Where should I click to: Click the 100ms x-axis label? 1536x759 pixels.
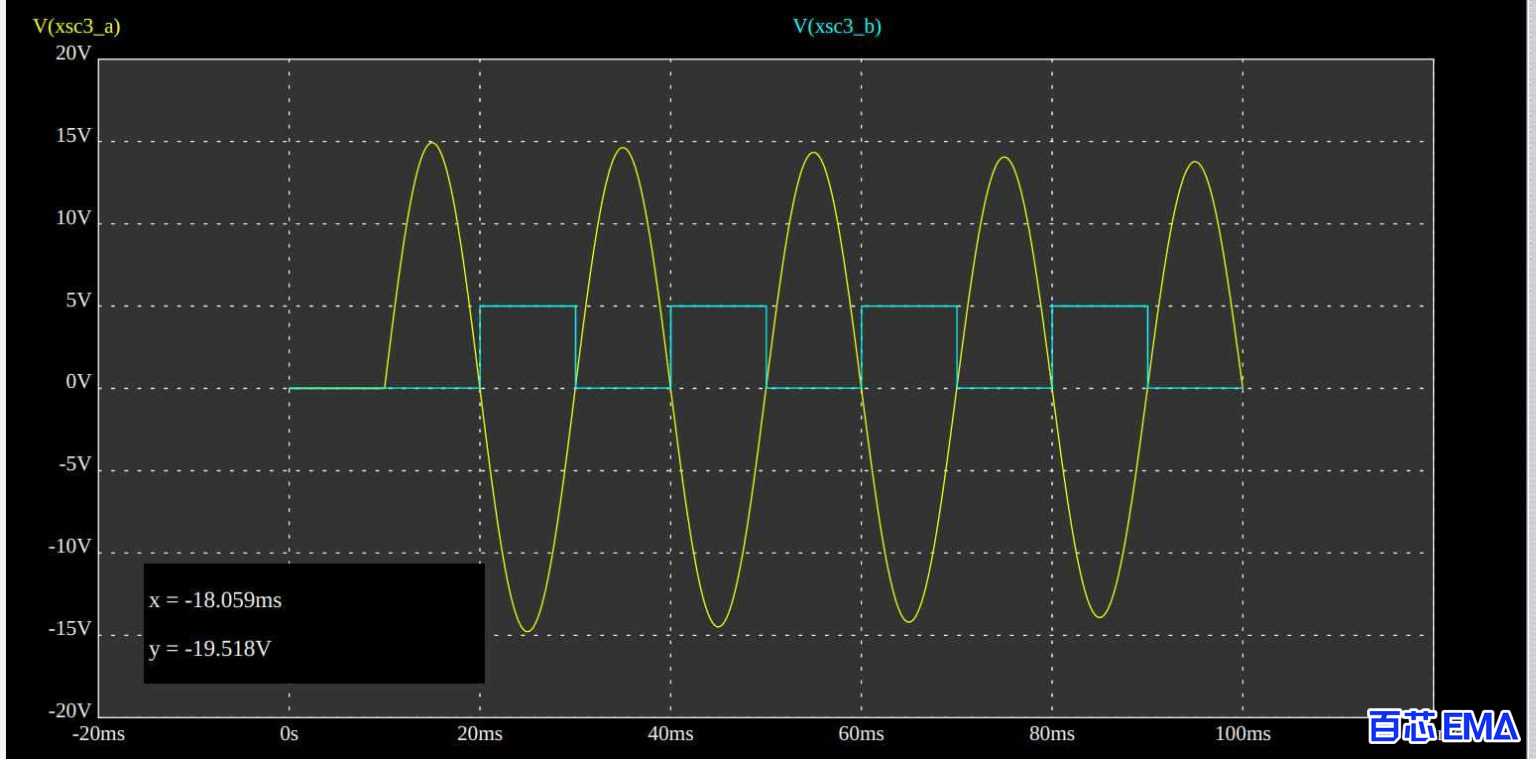[x=1243, y=734]
